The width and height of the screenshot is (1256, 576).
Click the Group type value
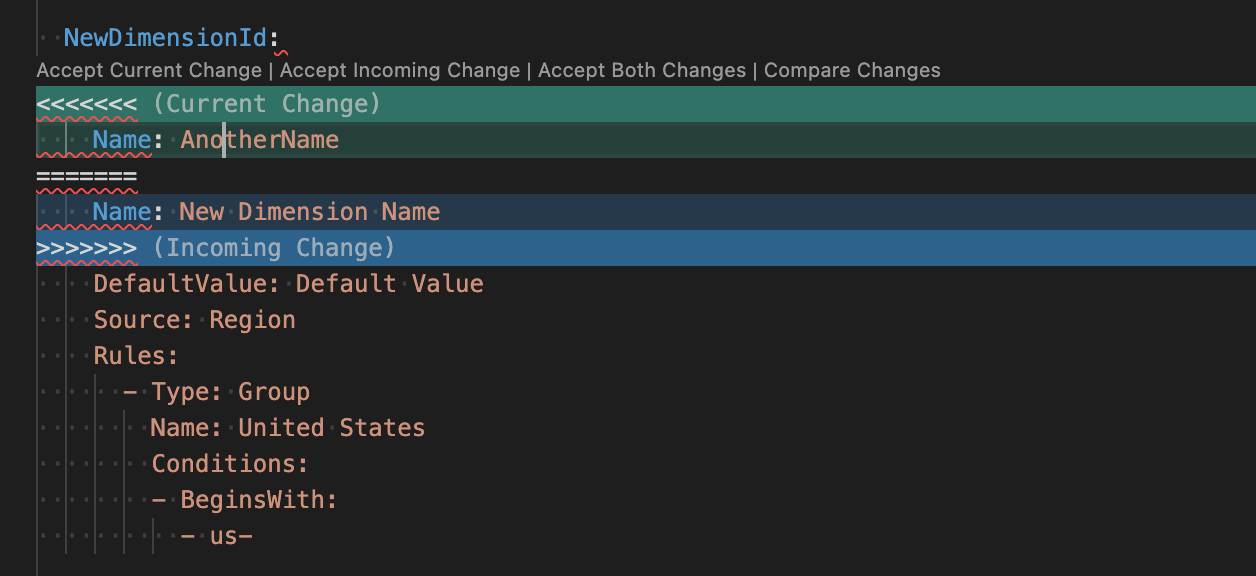(274, 392)
